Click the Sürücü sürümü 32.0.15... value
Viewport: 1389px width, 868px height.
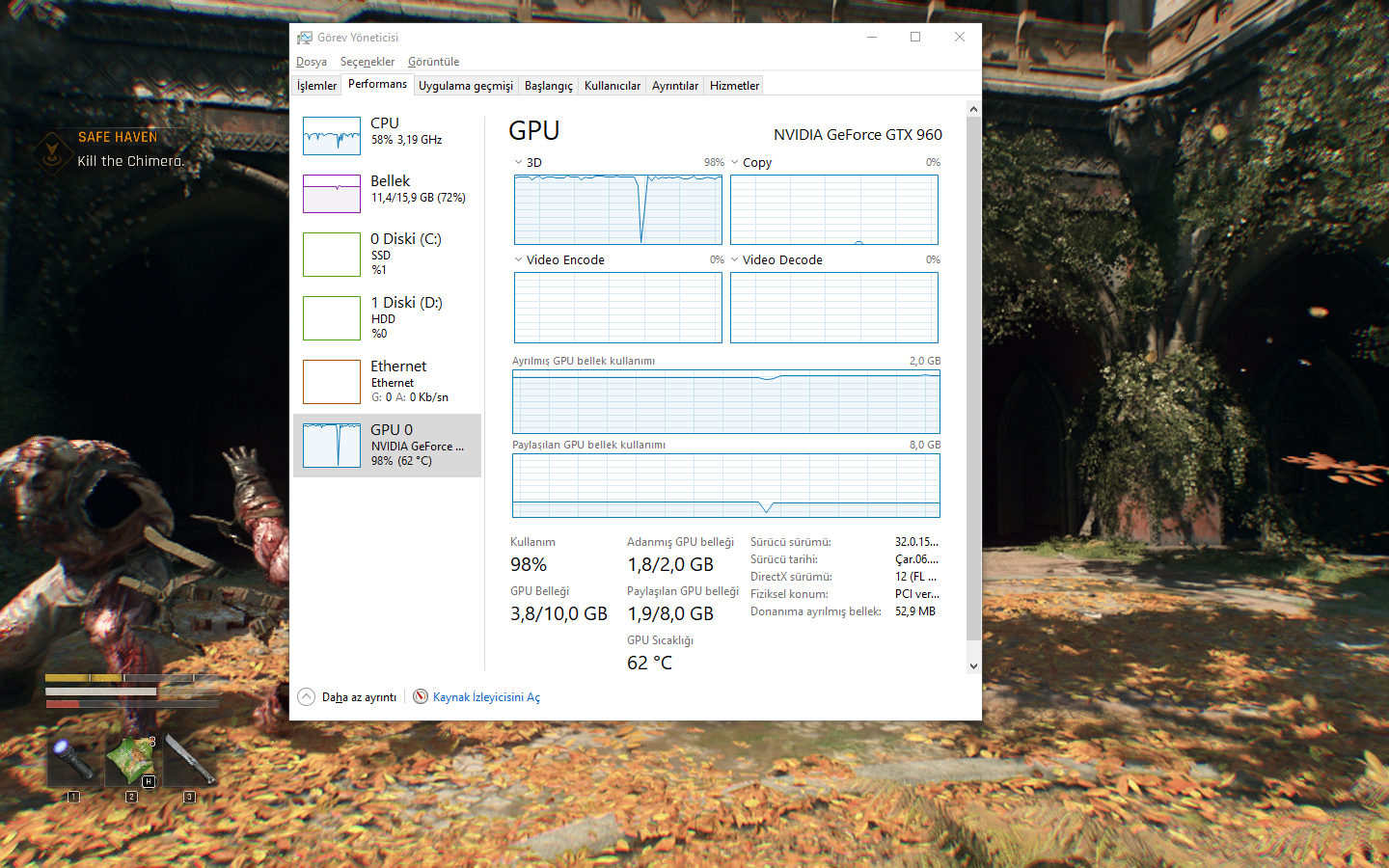click(x=916, y=542)
